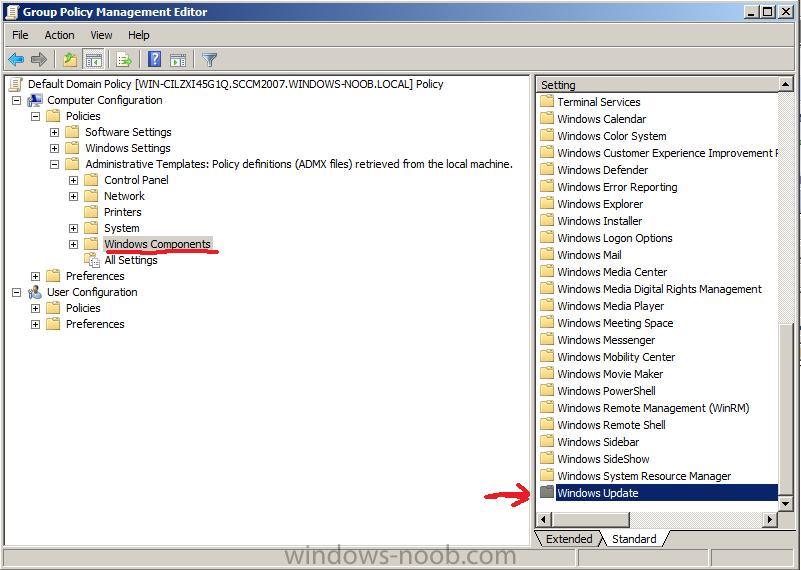Select Windows Remote Management (WinRM) entry

coord(653,408)
